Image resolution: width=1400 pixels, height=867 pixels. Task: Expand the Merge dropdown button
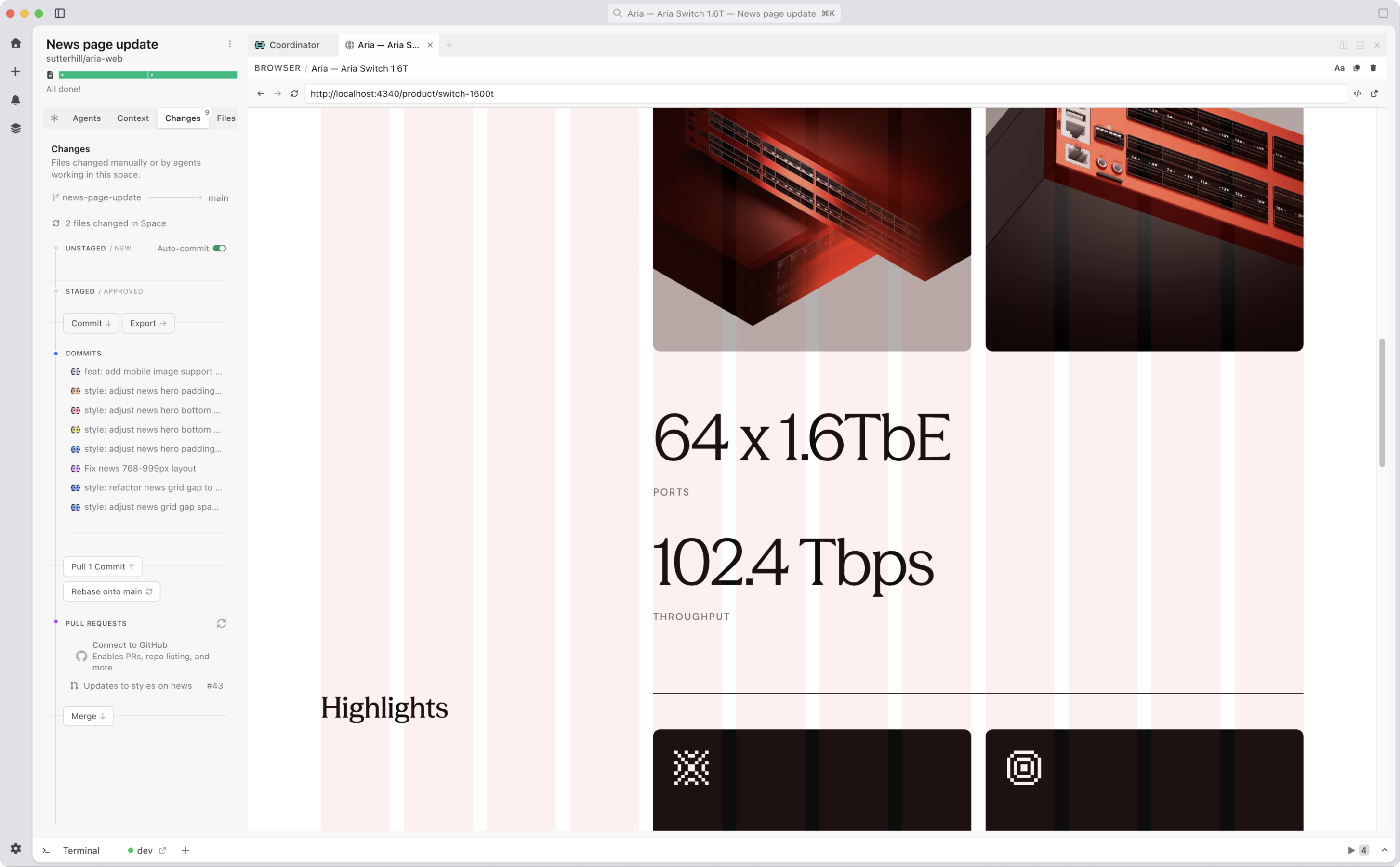pyautogui.click(x=88, y=716)
